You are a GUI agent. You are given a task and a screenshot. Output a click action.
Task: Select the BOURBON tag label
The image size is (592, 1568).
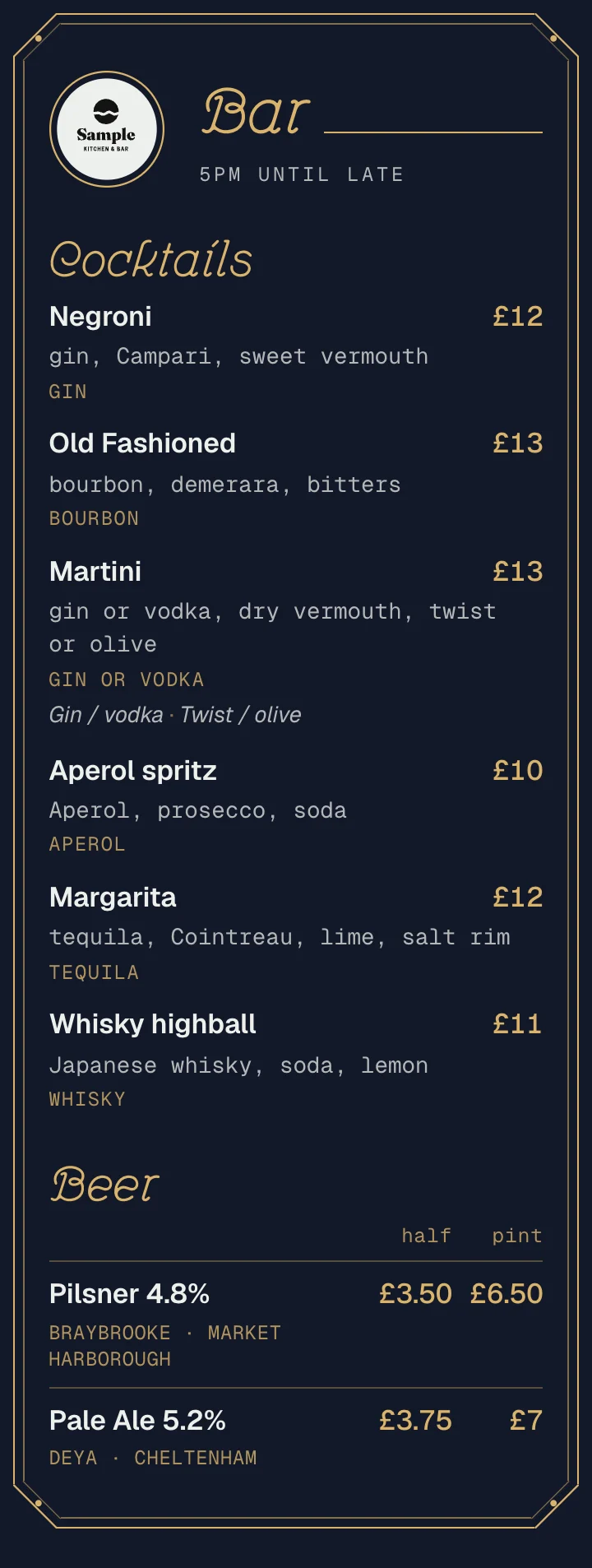tap(94, 519)
